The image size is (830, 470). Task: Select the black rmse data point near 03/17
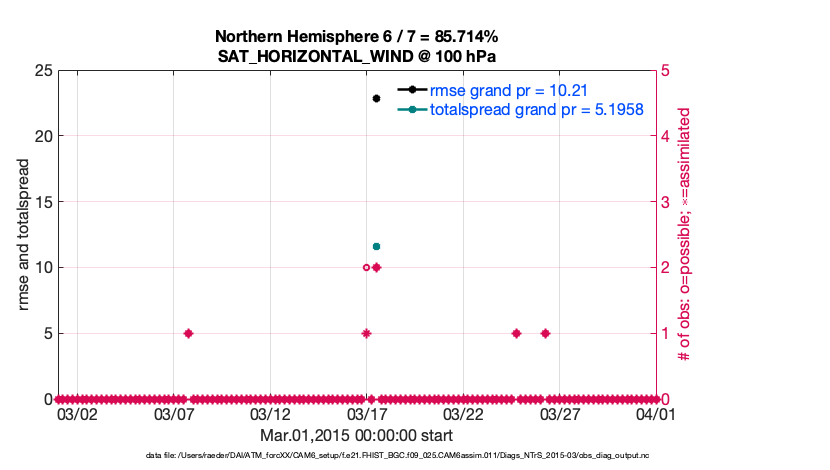[376, 98]
